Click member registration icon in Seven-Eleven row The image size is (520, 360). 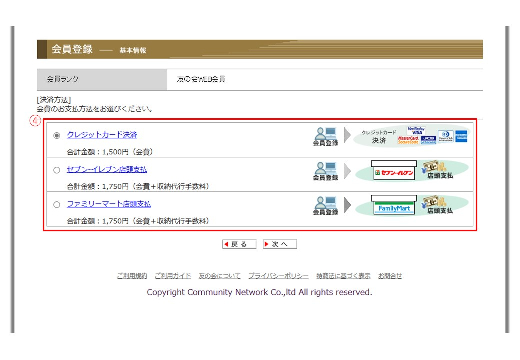click(x=325, y=171)
